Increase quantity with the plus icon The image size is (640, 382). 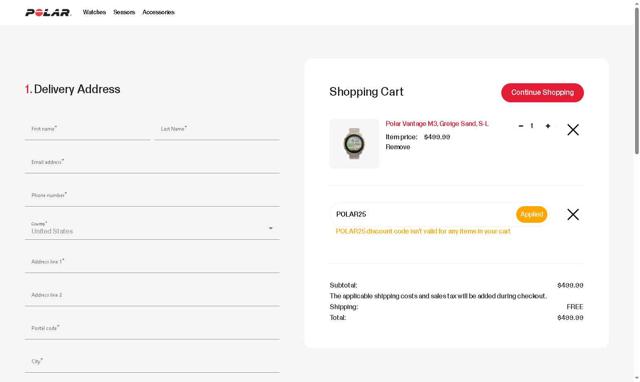pos(548,126)
